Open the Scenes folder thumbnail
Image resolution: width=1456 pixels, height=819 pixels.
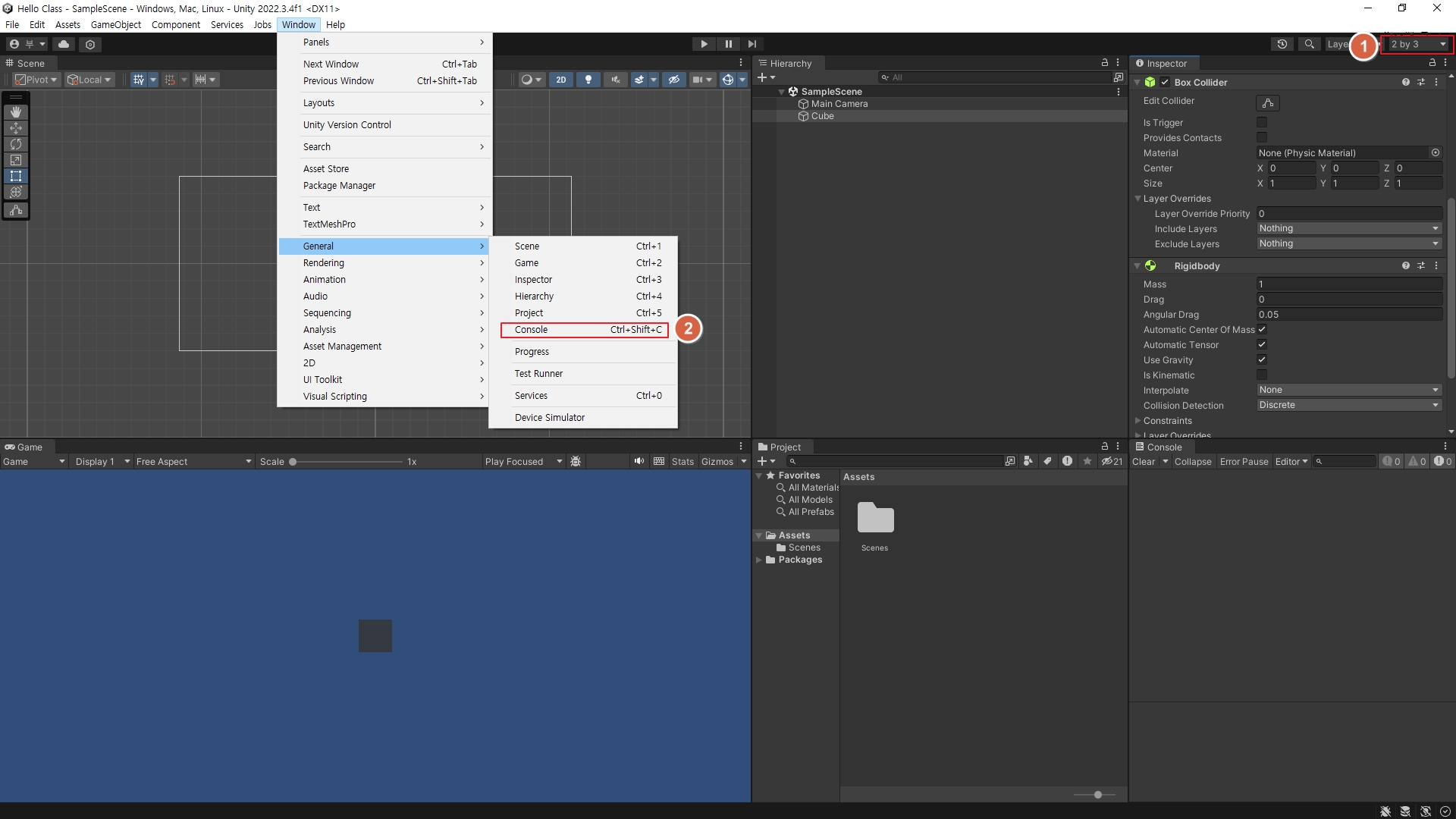[875, 519]
